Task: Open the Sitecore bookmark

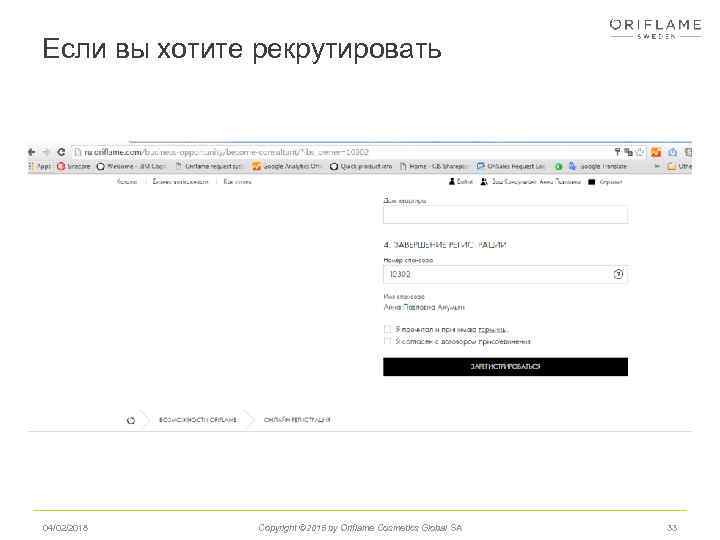Action: pos(73,166)
